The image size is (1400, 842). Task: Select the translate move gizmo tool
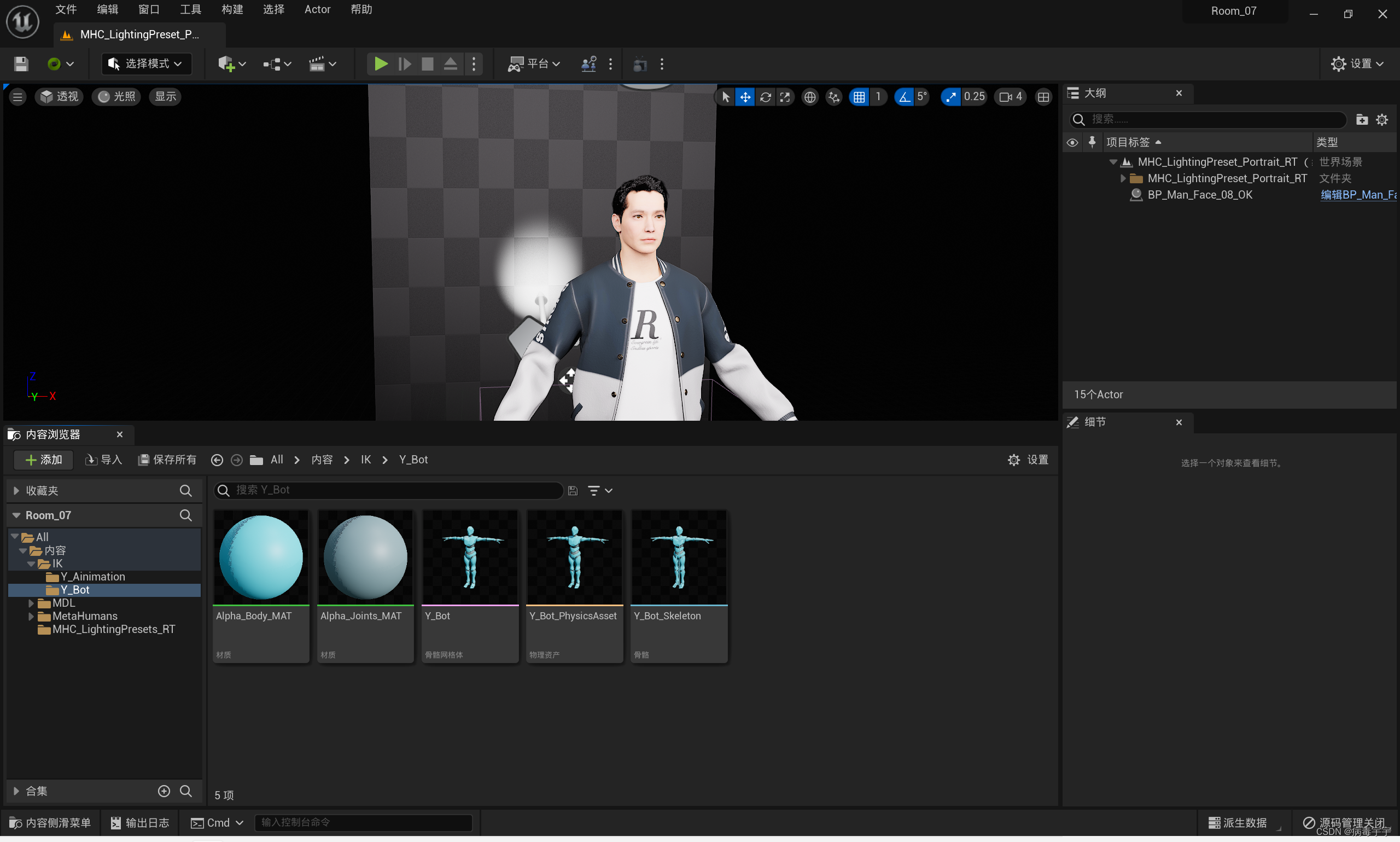(744, 97)
